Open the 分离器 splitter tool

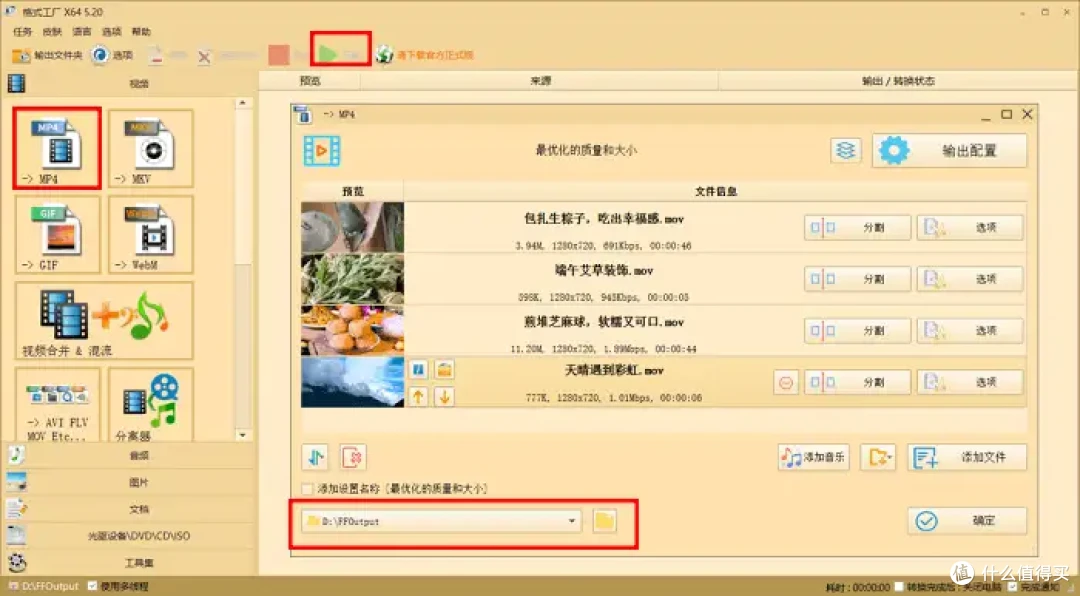151,405
